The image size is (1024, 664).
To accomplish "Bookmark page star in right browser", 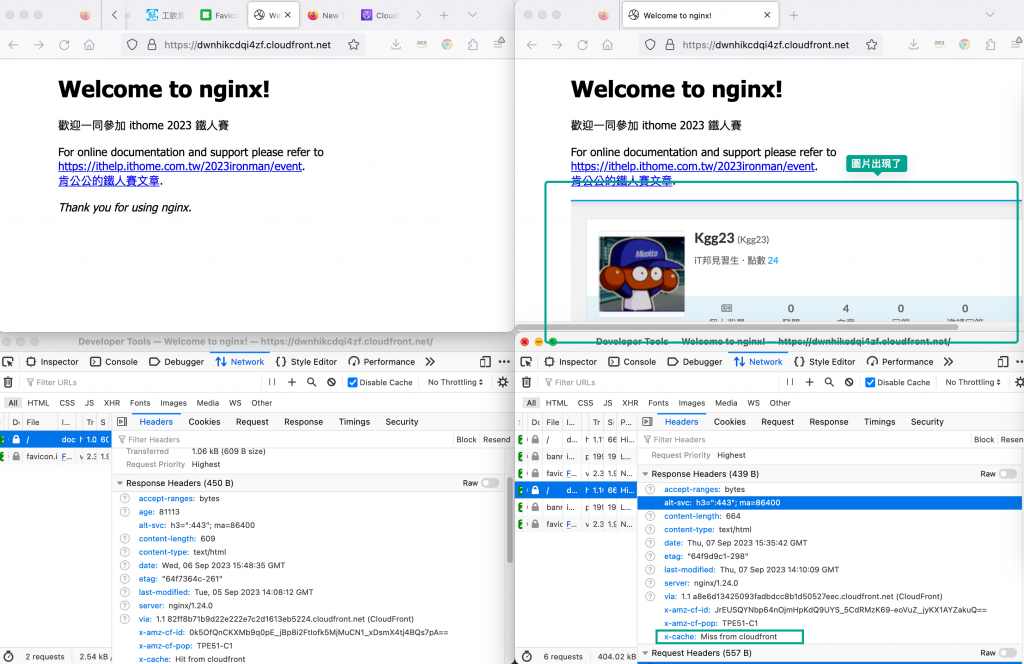I will [871, 45].
